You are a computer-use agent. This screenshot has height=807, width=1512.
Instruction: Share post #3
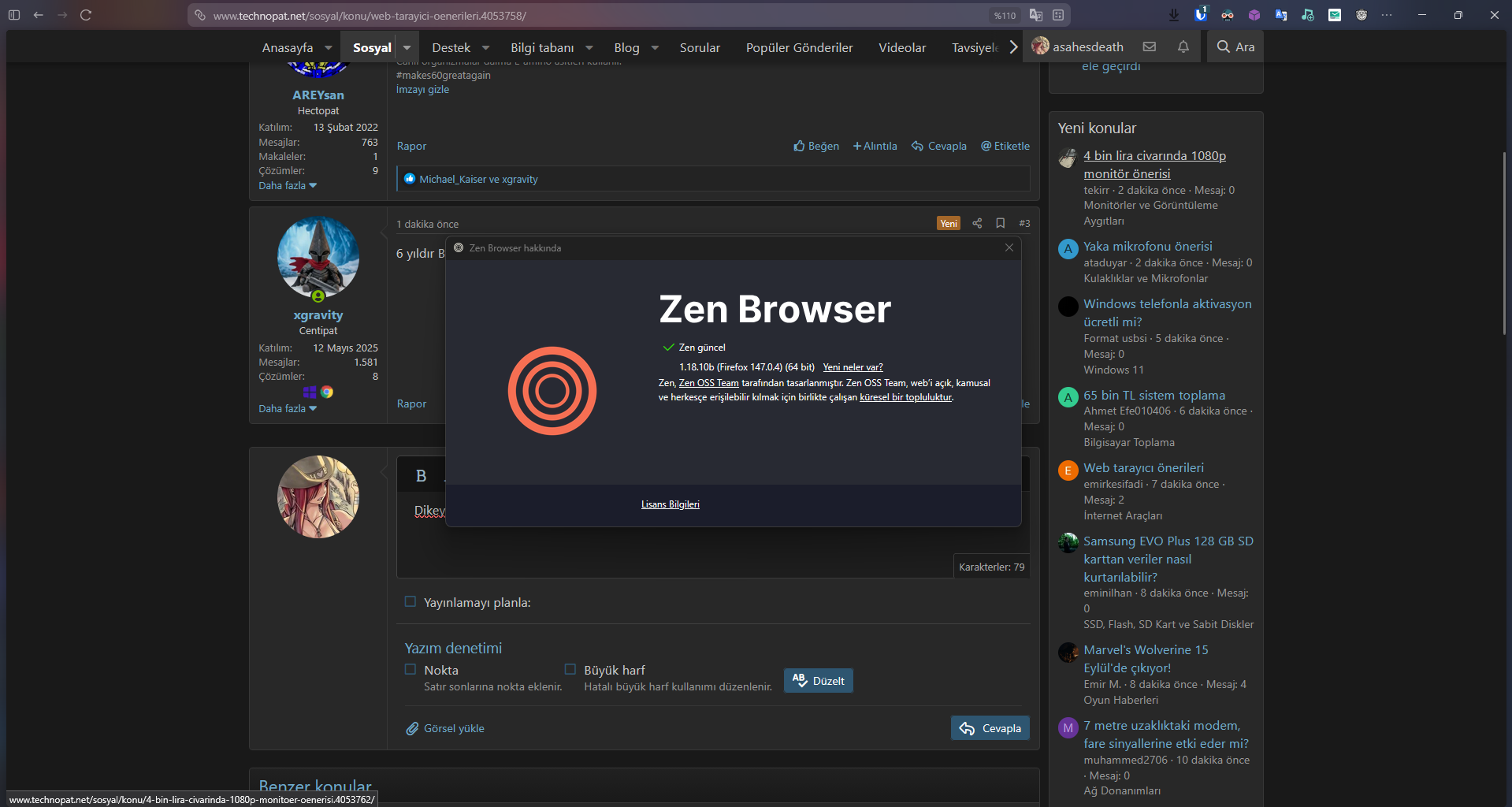point(977,223)
